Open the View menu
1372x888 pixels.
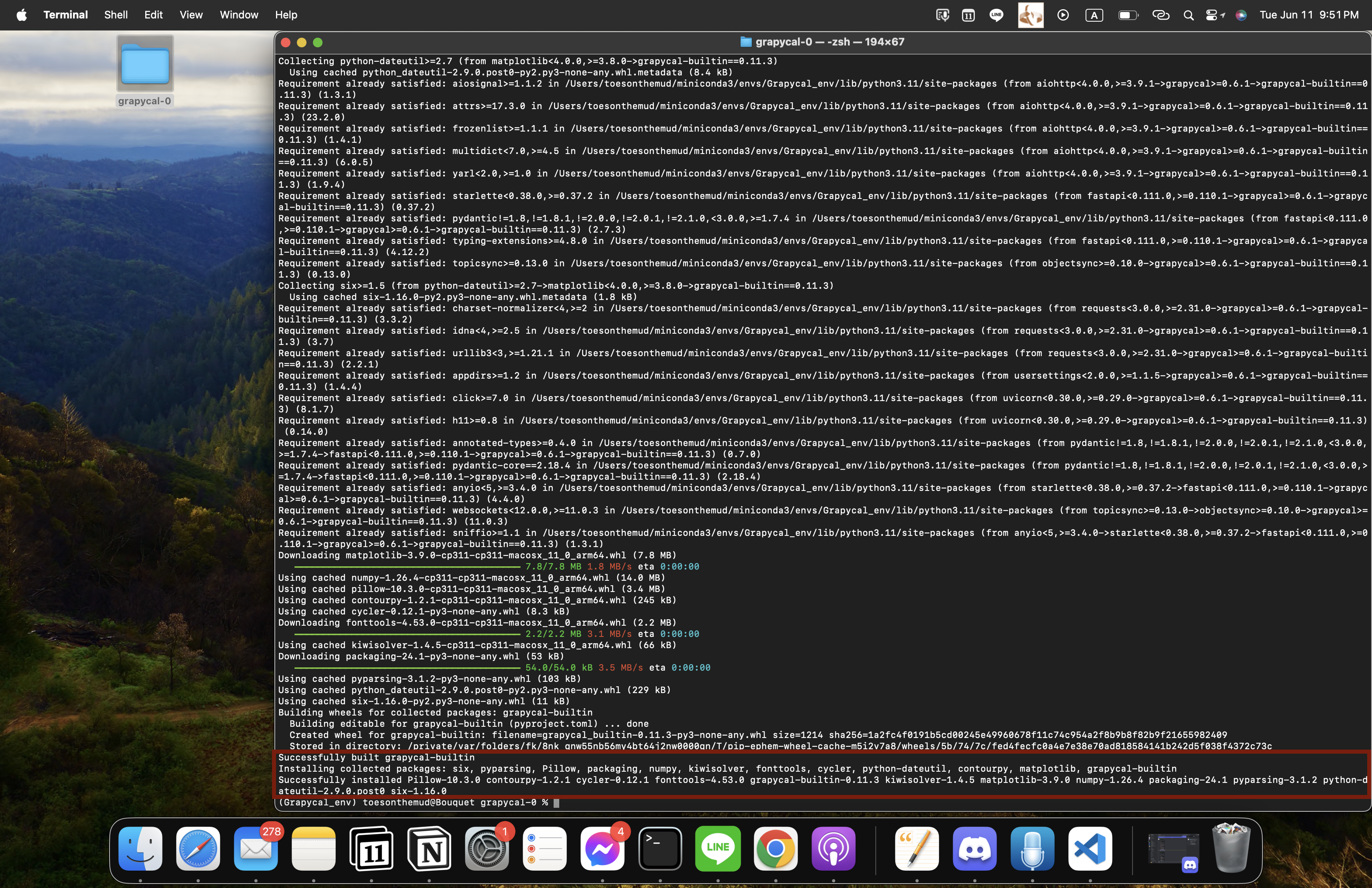(191, 15)
